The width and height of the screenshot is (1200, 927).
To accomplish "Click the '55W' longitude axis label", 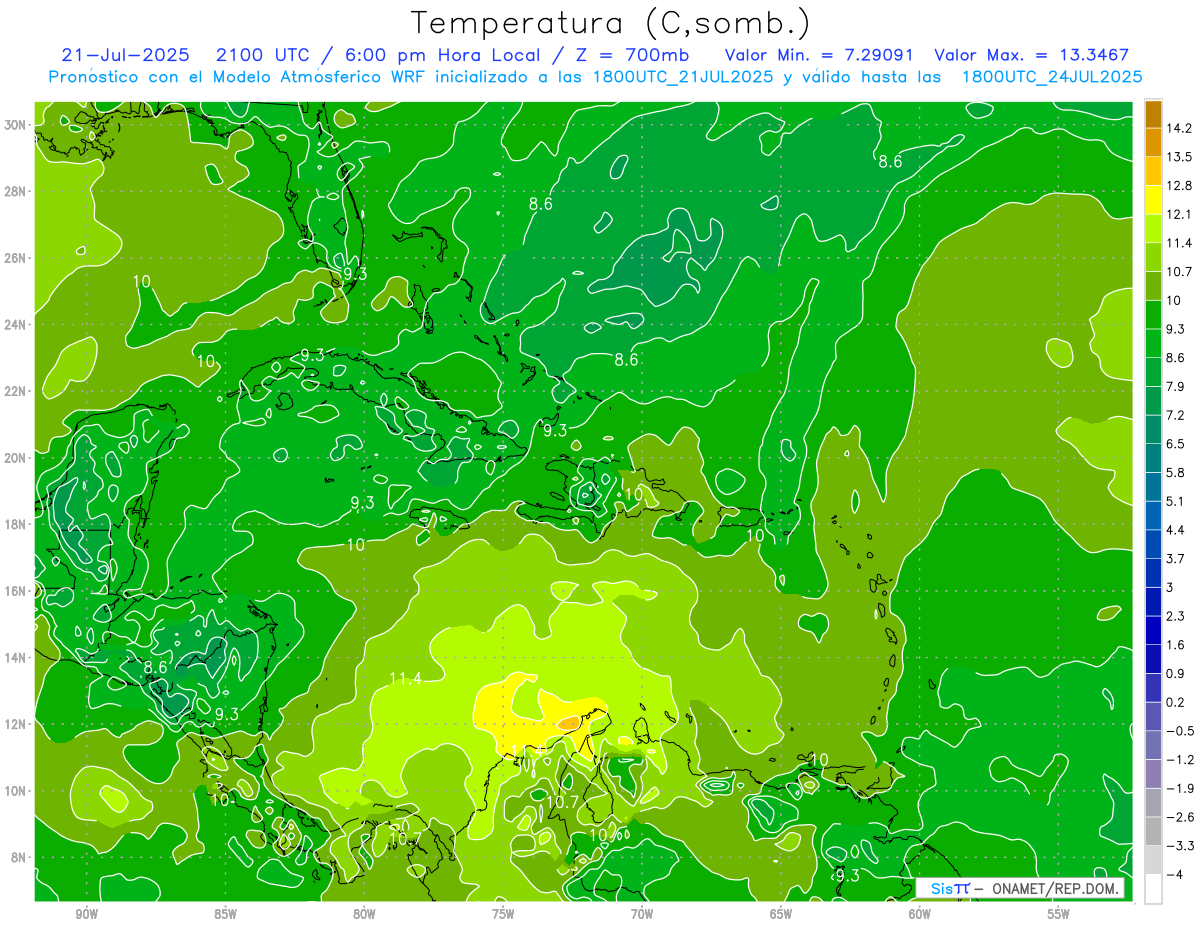I will point(1059,914).
